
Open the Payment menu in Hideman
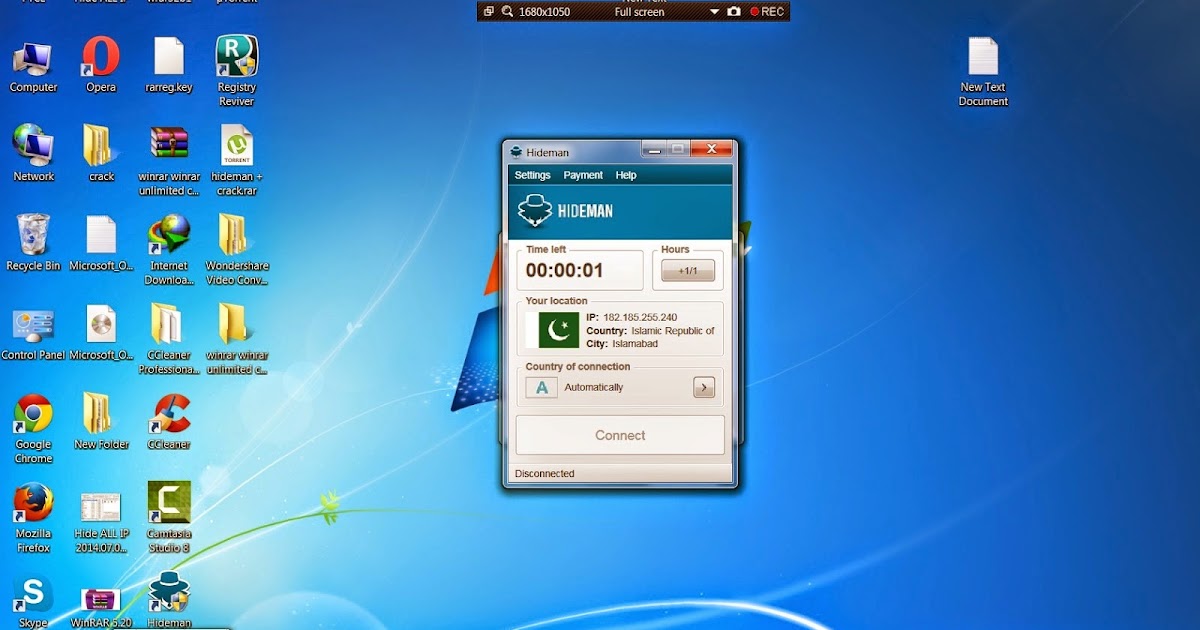pyautogui.click(x=583, y=175)
